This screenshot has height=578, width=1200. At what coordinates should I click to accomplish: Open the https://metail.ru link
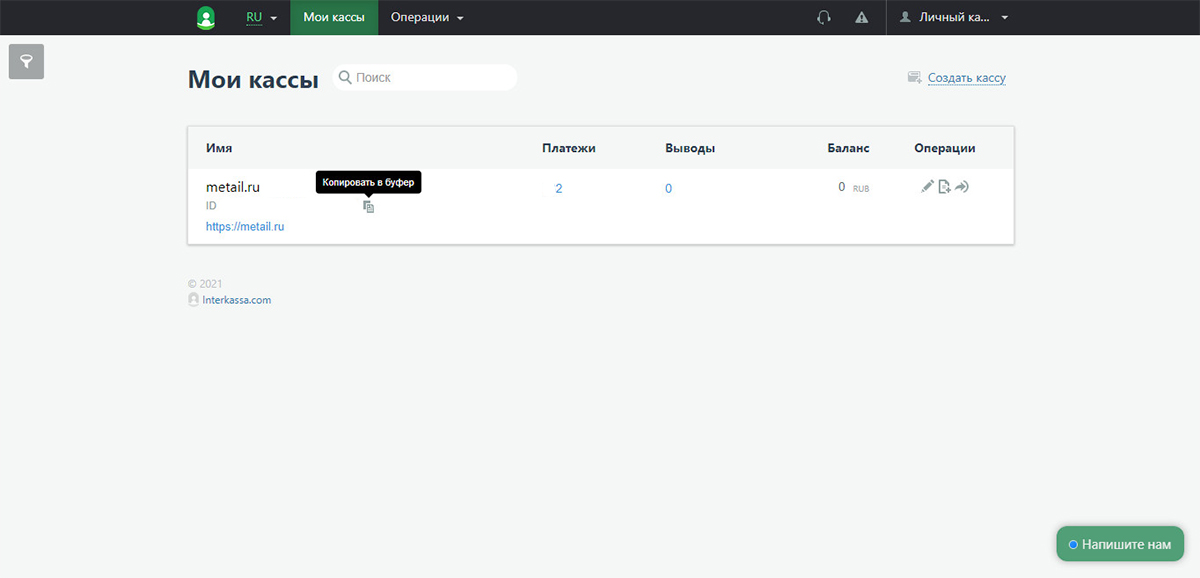click(245, 227)
